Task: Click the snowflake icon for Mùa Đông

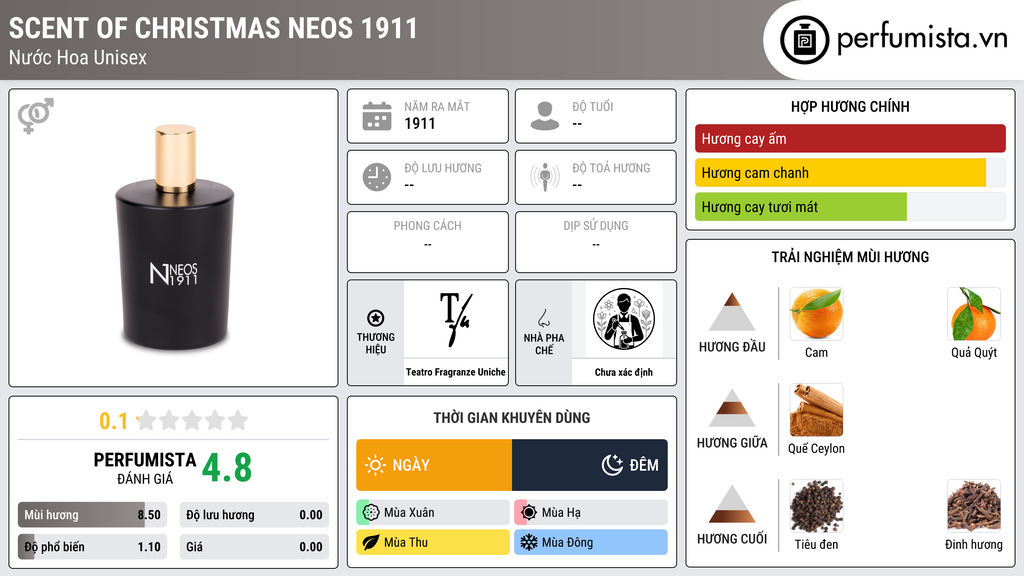Action: [529, 542]
